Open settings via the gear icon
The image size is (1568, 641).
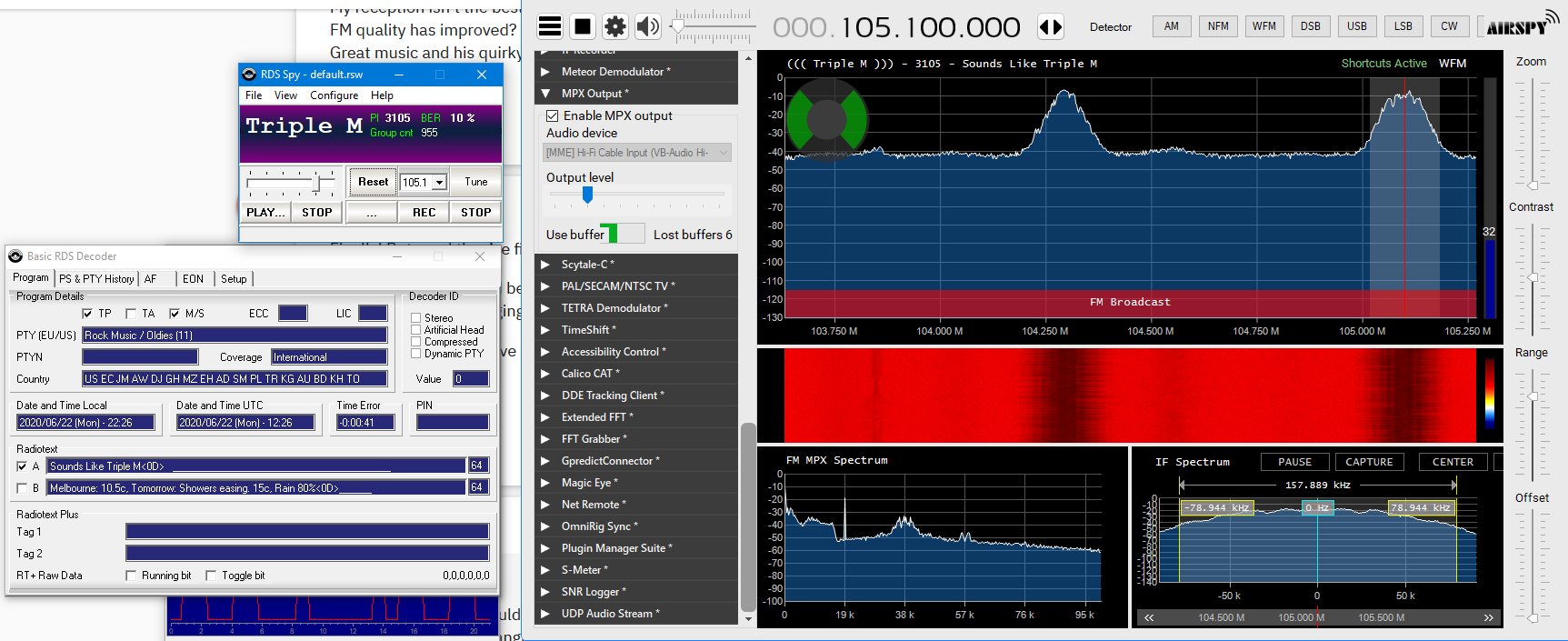coord(615,26)
